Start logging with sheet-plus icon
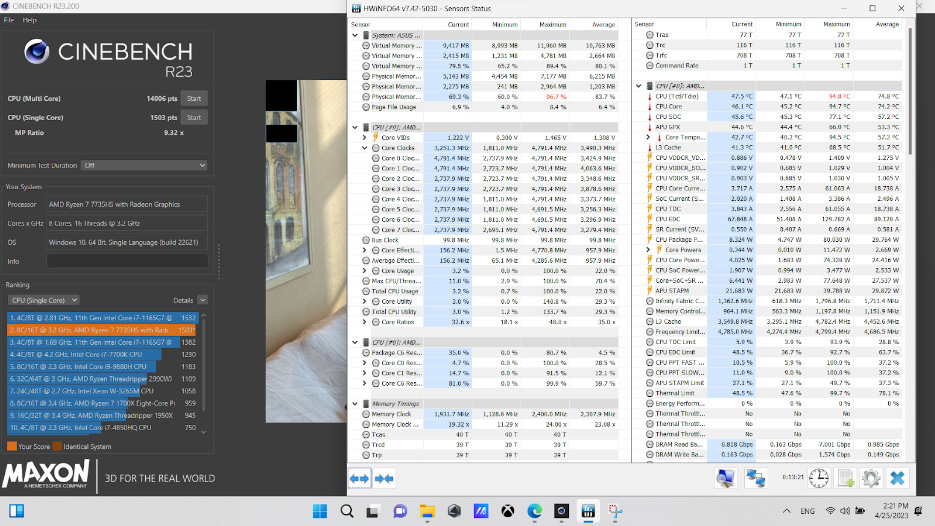935x526 pixels. click(846, 478)
